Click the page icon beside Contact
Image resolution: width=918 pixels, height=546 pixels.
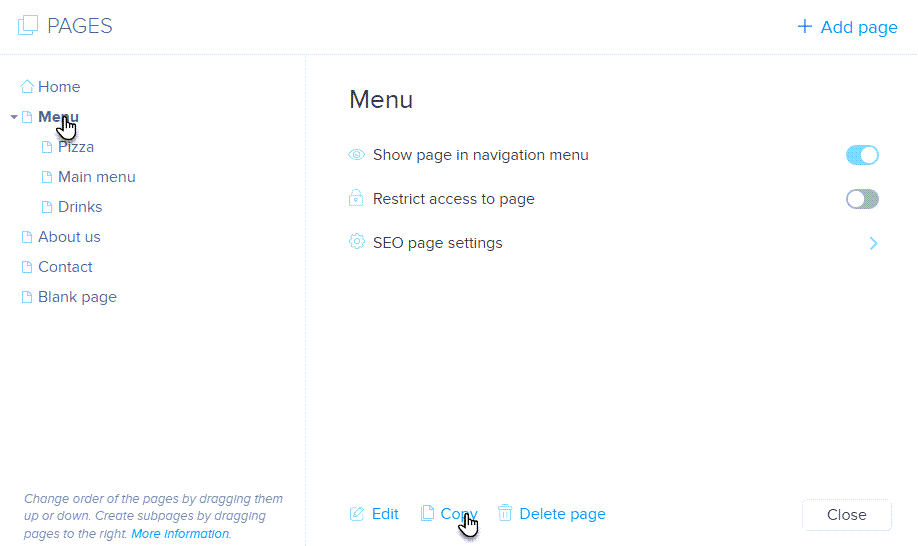pos(27,267)
